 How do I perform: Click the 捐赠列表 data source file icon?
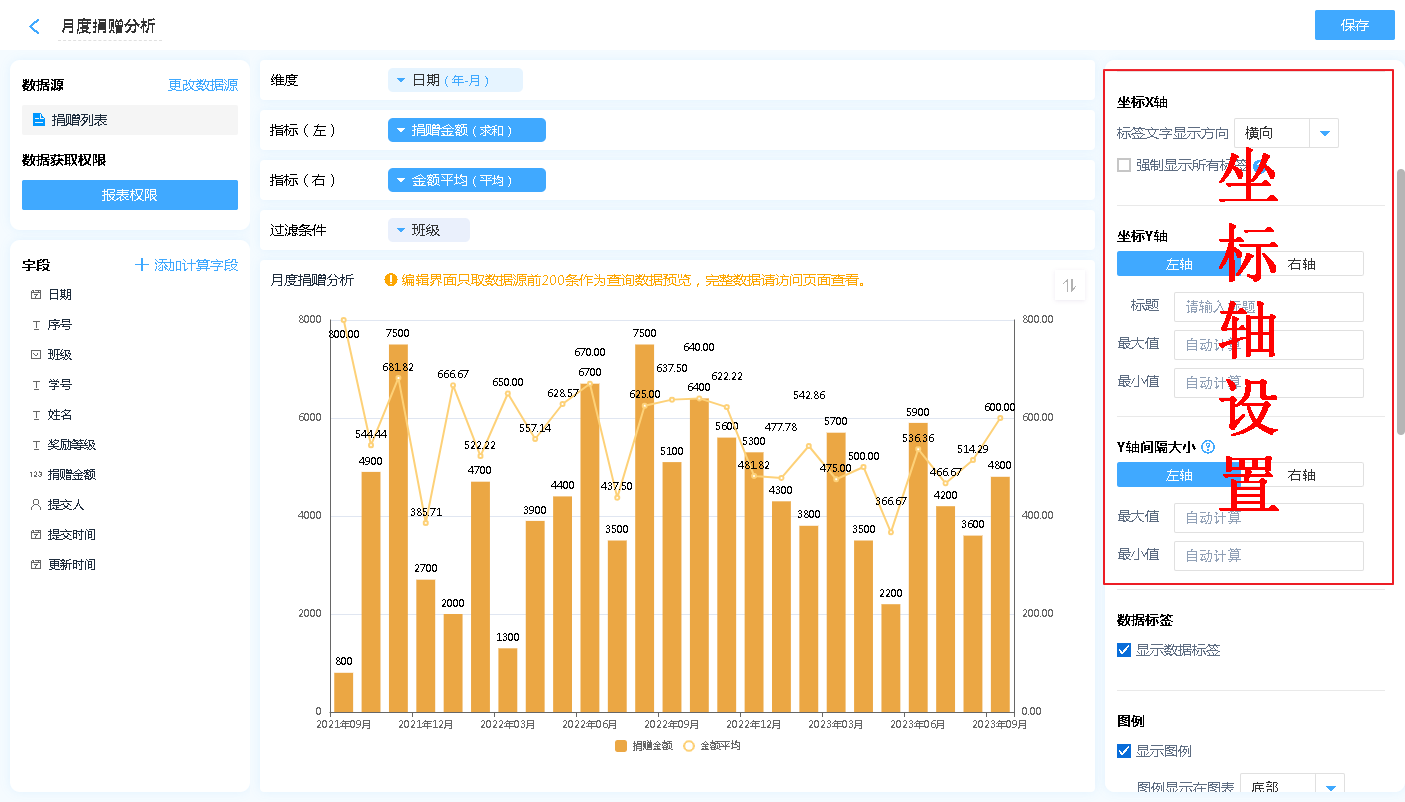tap(39, 120)
